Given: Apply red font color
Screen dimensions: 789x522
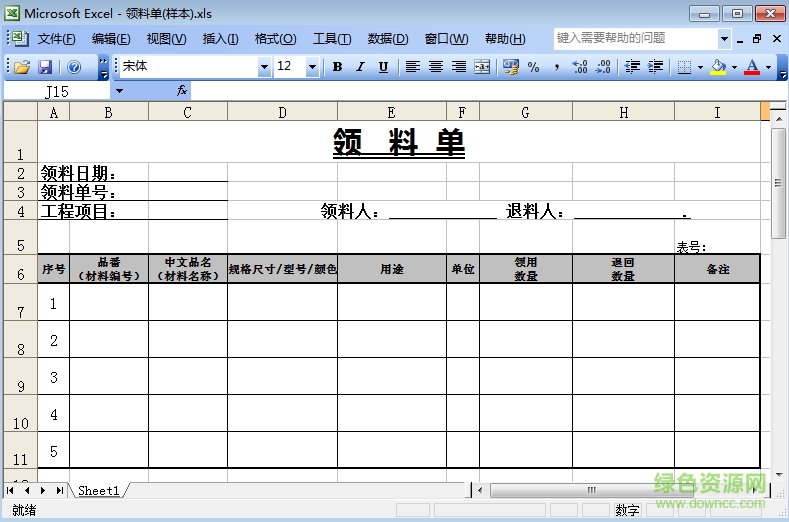Looking at the screenshot, I should 752,66.
